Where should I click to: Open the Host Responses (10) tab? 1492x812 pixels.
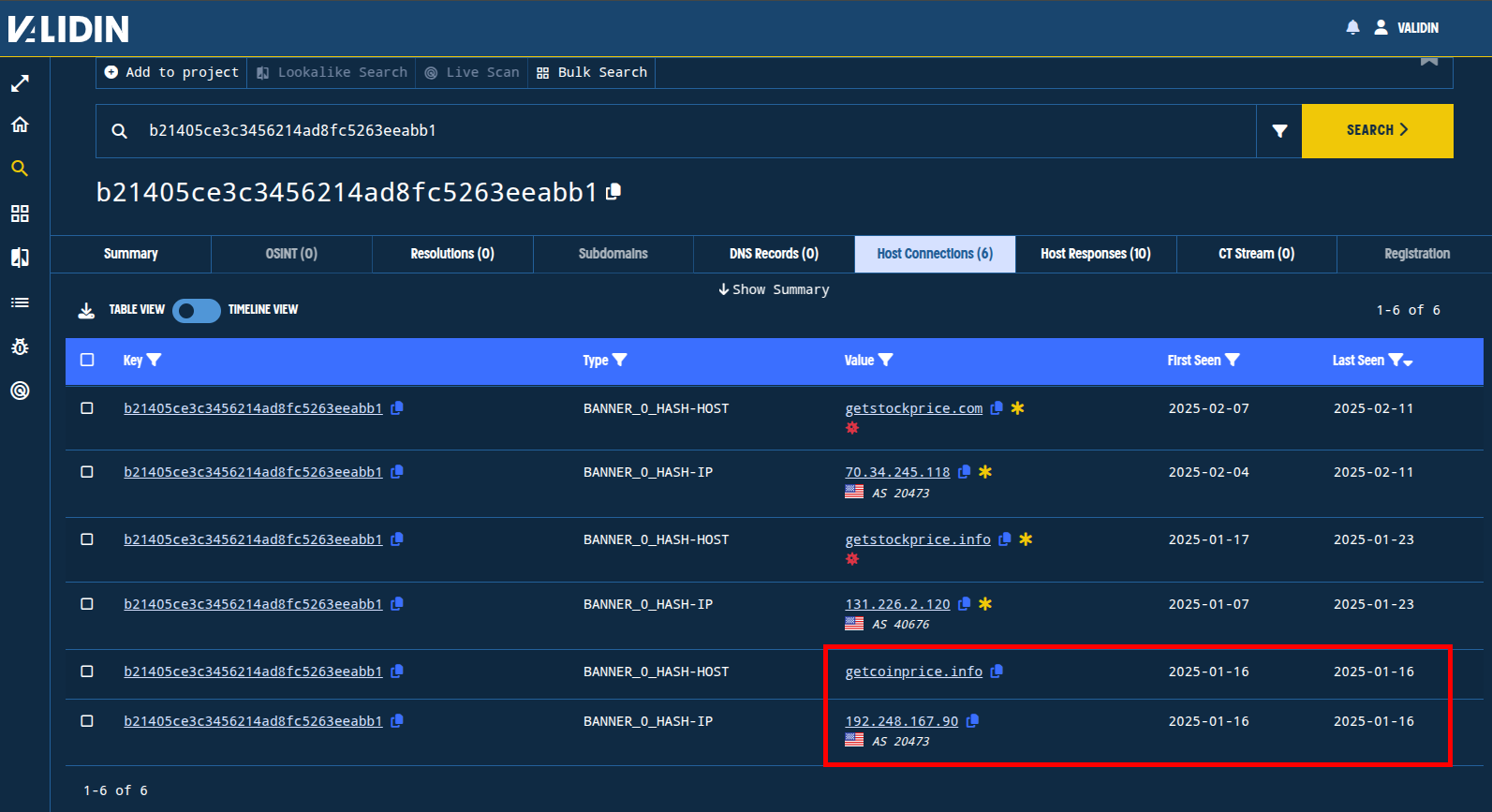(x=1096, y=254)
